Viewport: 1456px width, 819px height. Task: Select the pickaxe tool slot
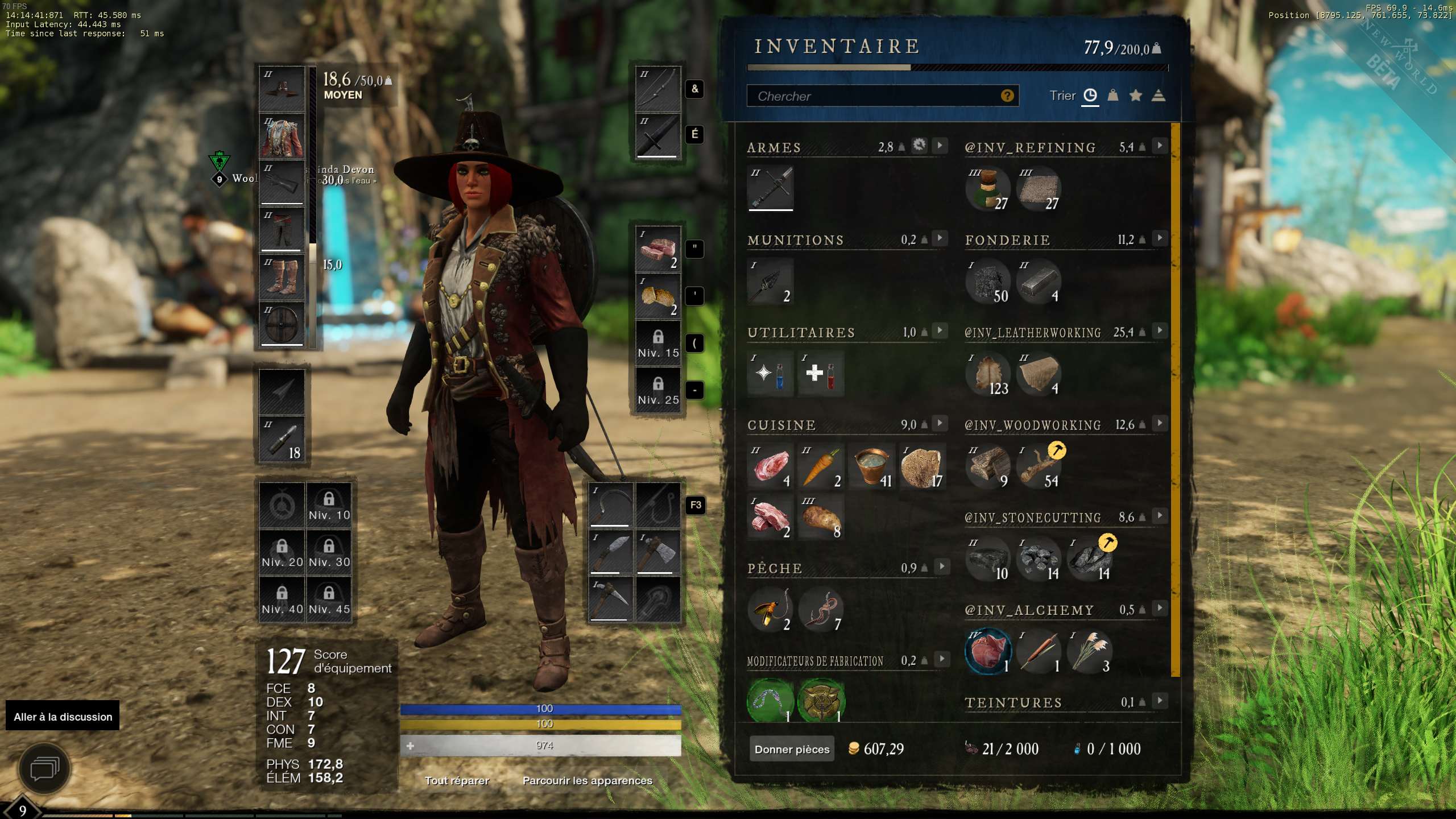pyautogui.click(x=610, y=598)
